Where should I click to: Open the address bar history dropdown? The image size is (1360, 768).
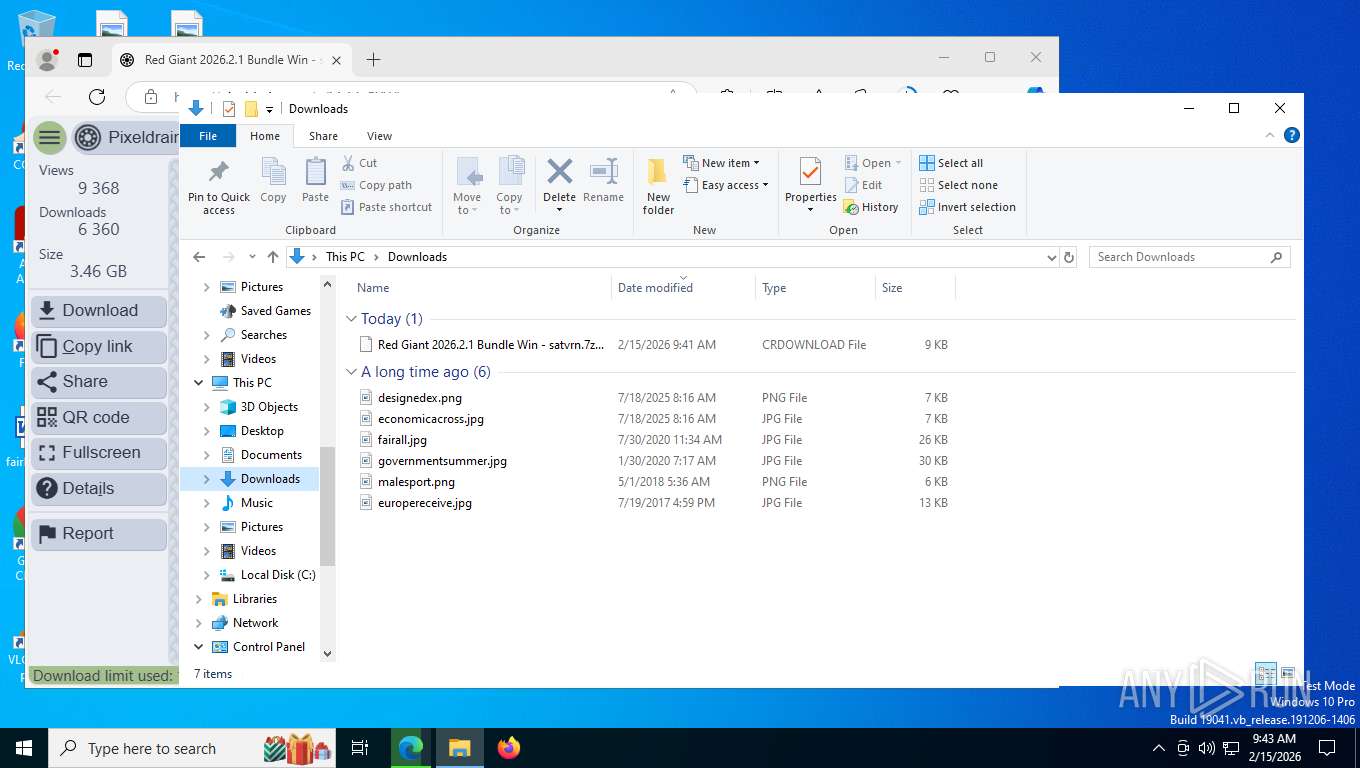1051,257
